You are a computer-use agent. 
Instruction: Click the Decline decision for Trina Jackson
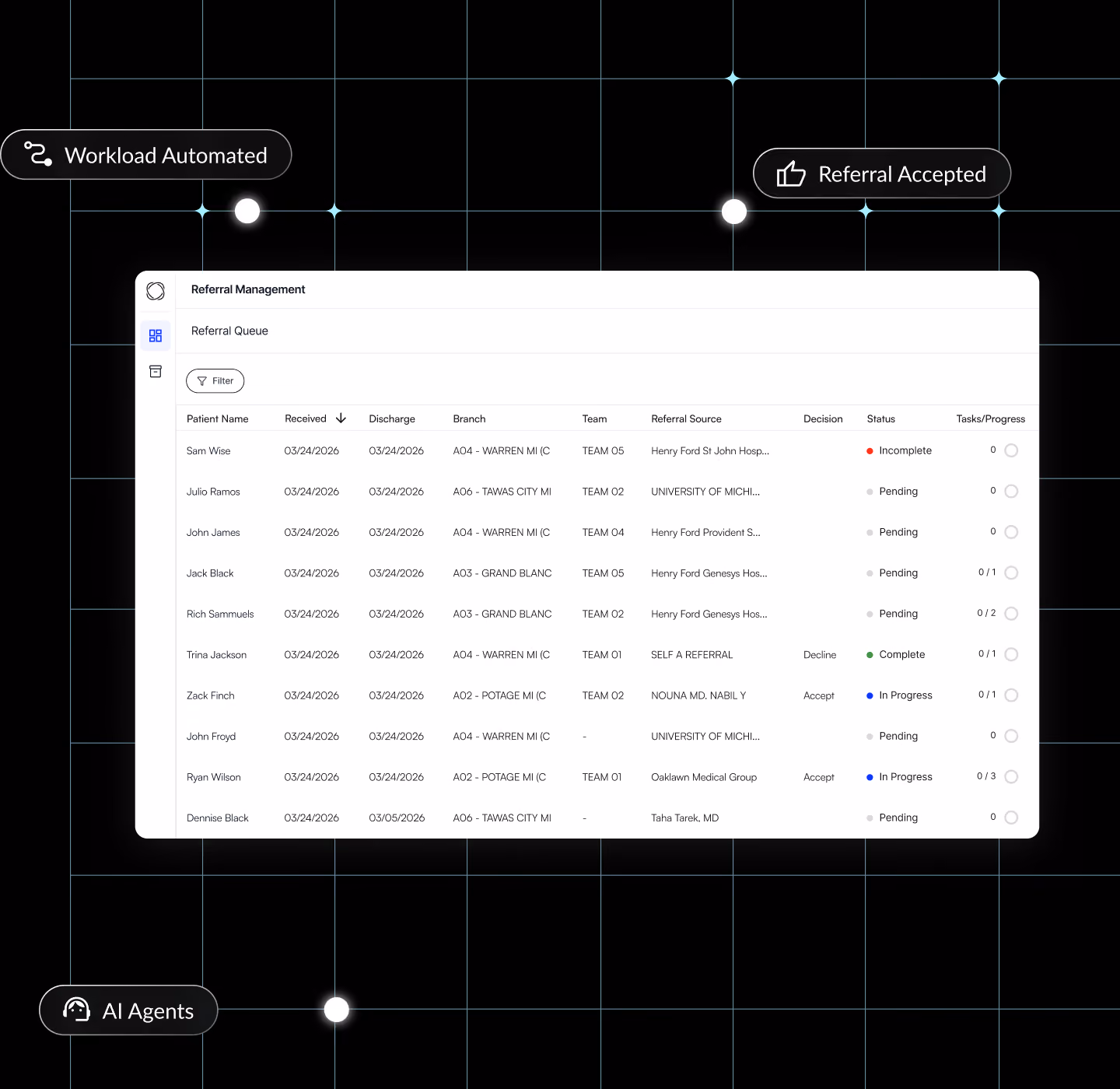coord(820,655)
